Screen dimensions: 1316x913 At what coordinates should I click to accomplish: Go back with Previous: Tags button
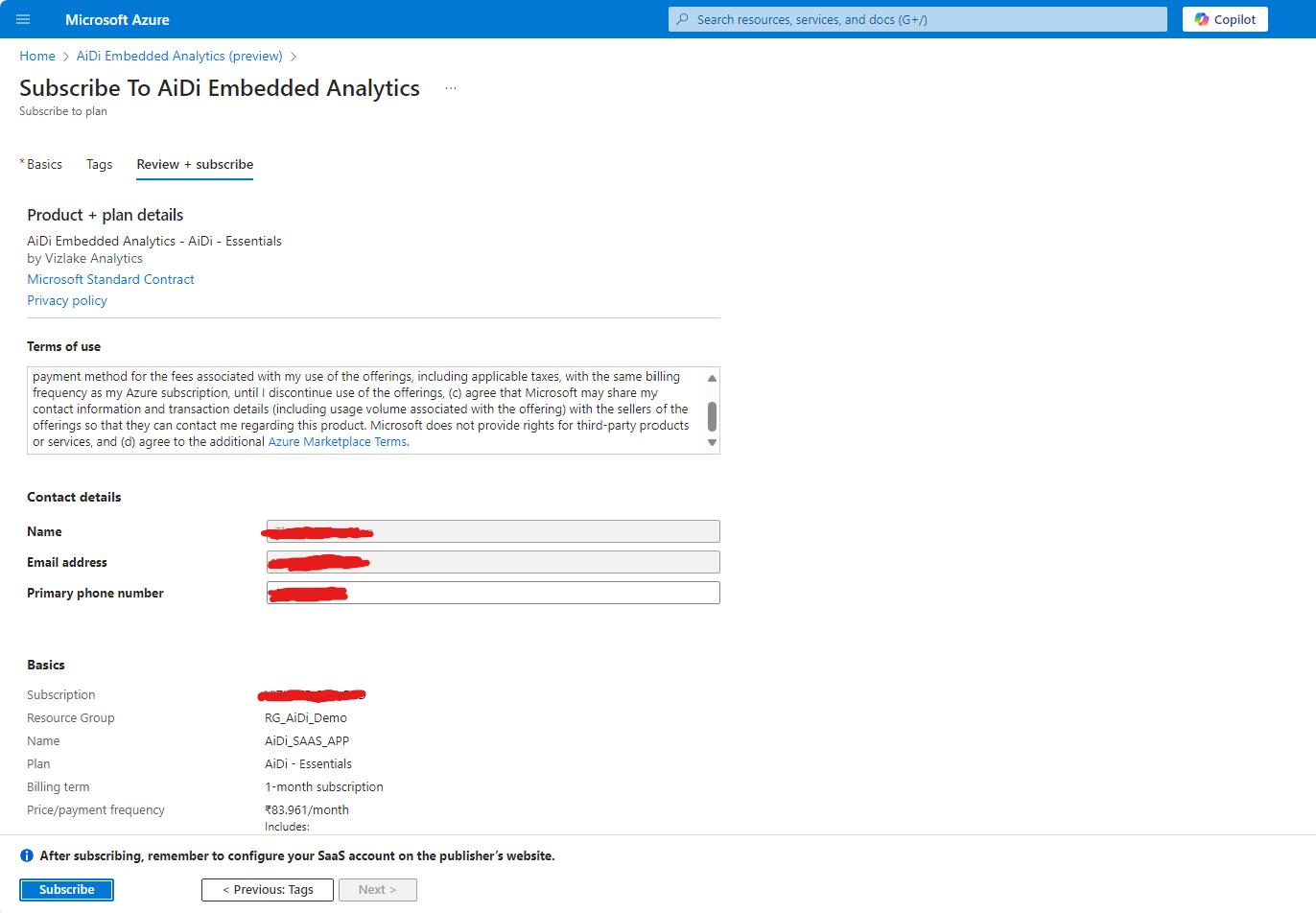[x=268, y=890]
